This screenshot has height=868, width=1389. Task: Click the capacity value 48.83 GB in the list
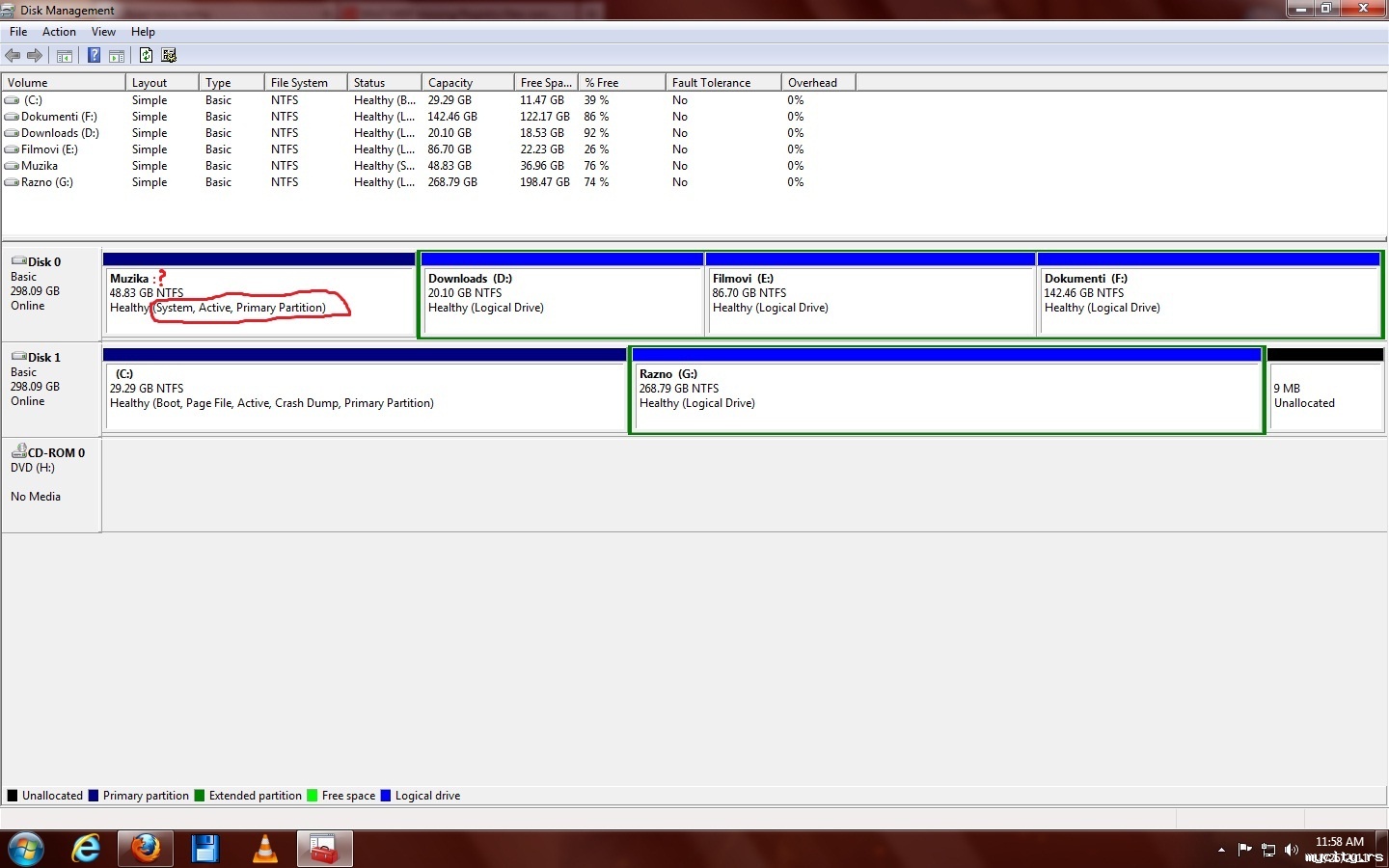click(x=449, y=166)
